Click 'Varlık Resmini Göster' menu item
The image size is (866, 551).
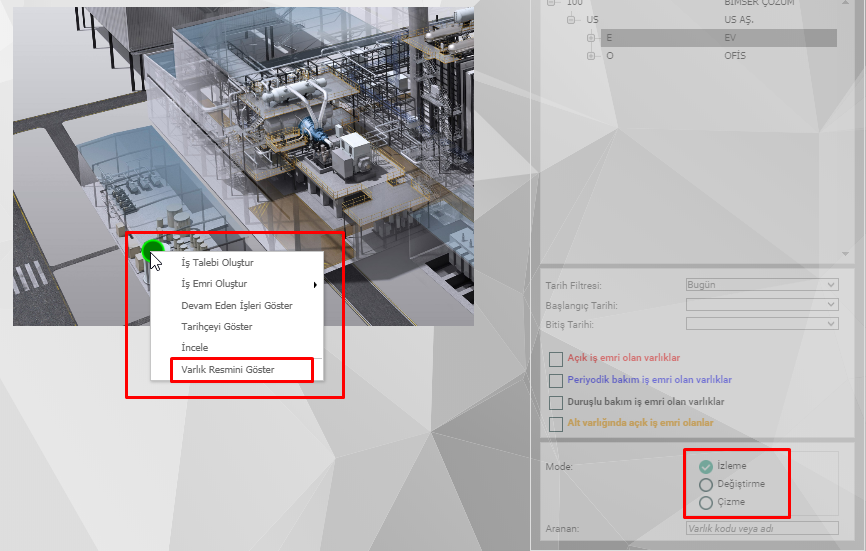tap(228, 369)
